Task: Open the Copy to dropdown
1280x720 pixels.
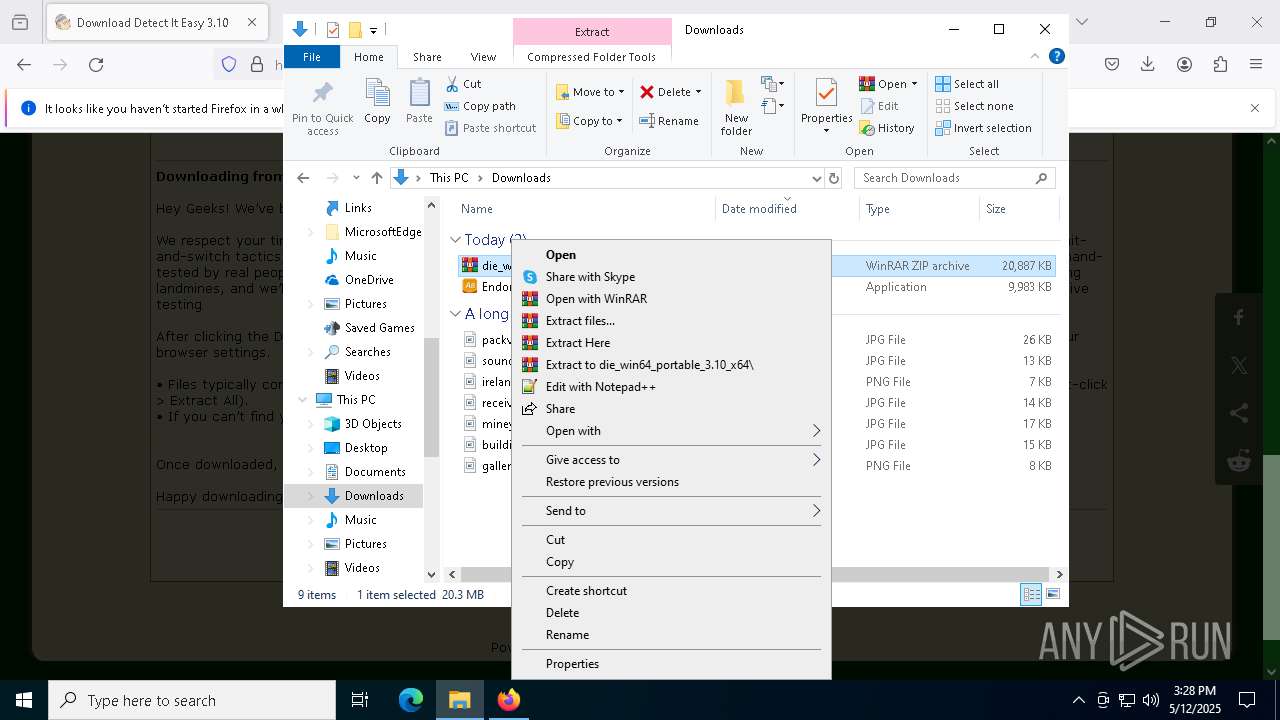Action: (589, 121)
